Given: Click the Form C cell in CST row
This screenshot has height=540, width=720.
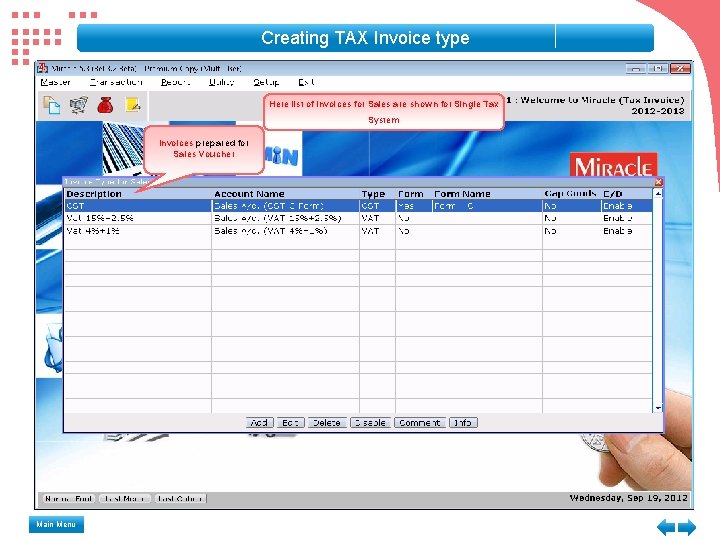Looking at the screenshot, I should tap(487, 206).
